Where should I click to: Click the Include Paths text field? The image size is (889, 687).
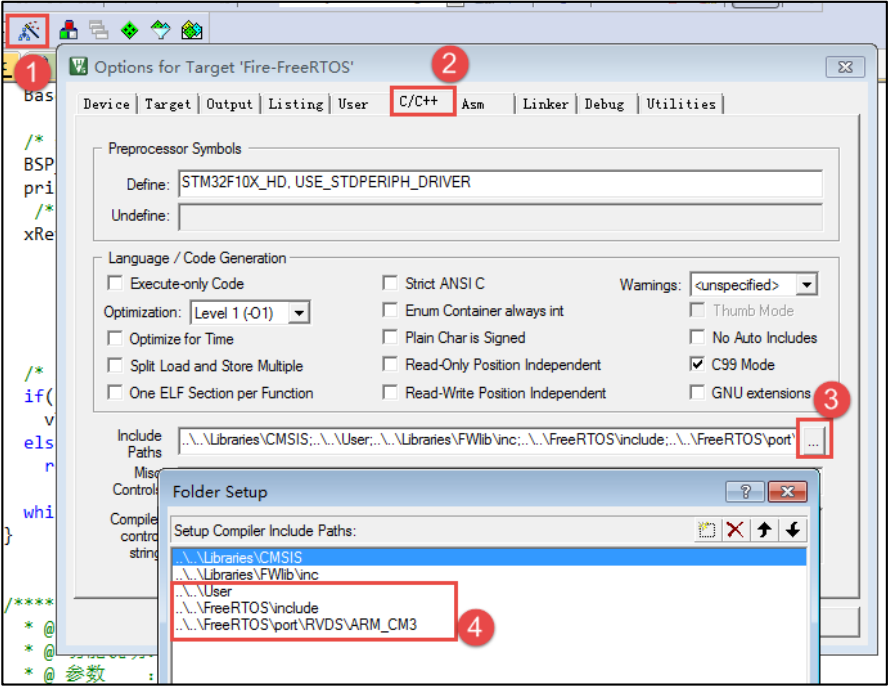pyautogui.click(x=488, y=440)
